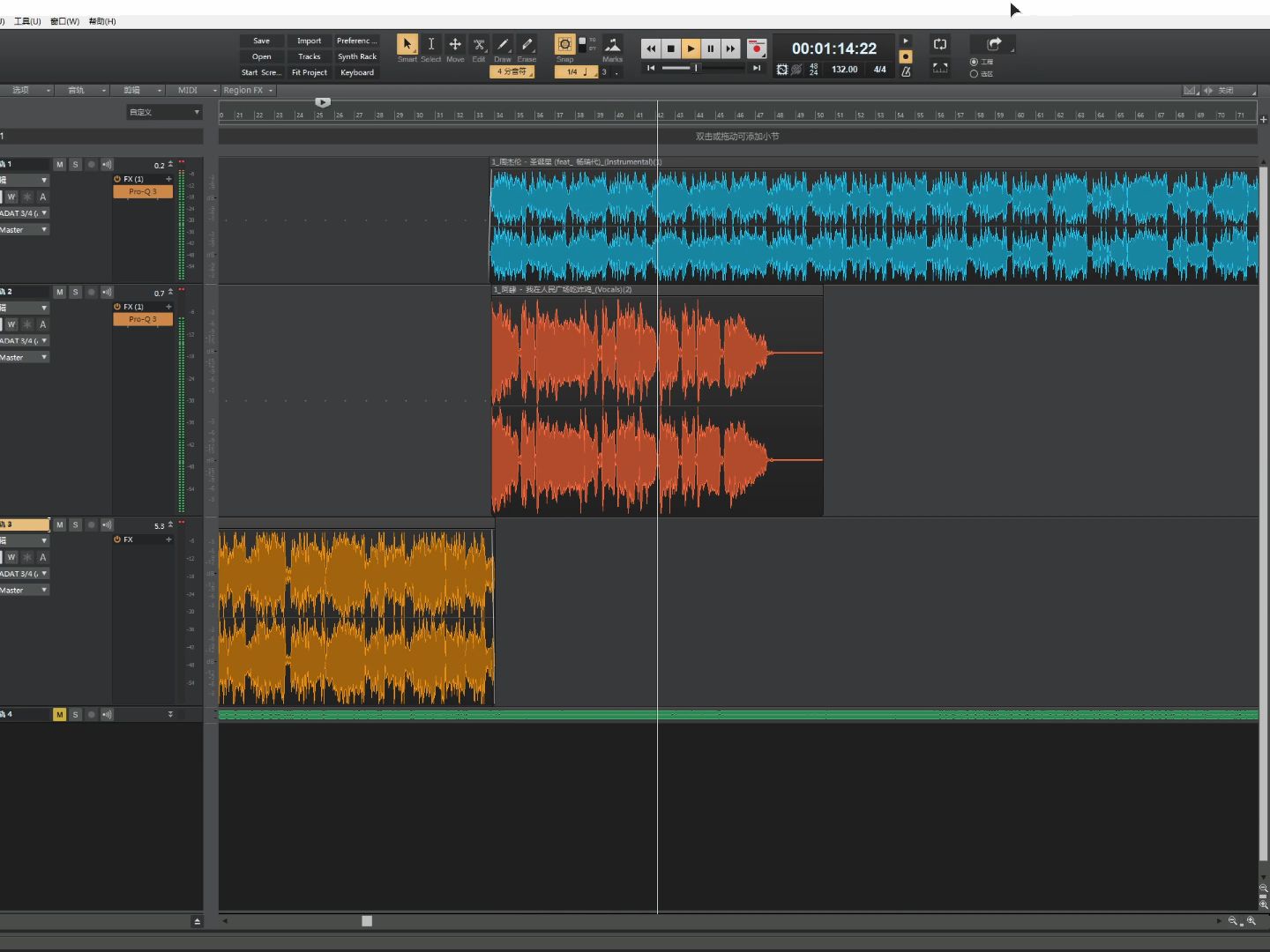This screenshot has width=1270, height=952.
Task: Open track 3 Master output dropdown
Action: [x=24, y=591]
